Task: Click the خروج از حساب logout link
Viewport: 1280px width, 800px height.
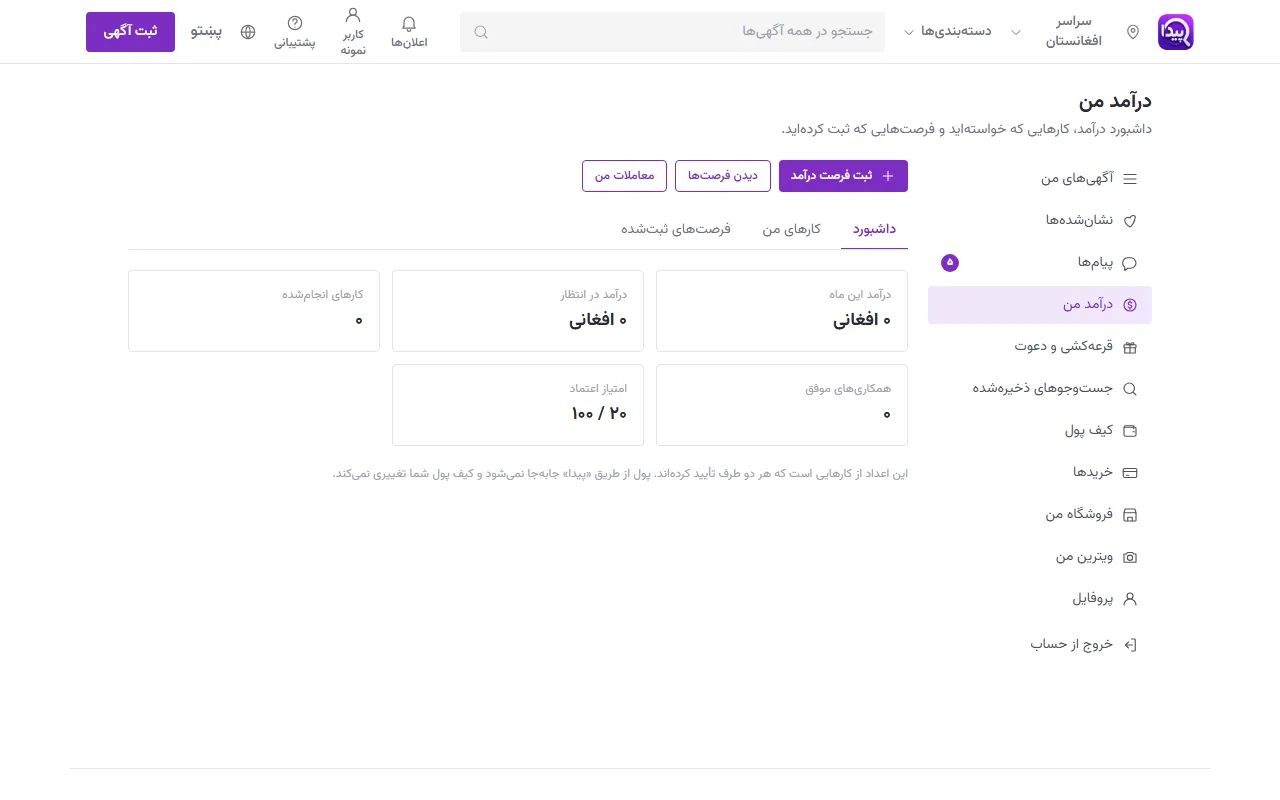Action: [x=1040, y=645]
